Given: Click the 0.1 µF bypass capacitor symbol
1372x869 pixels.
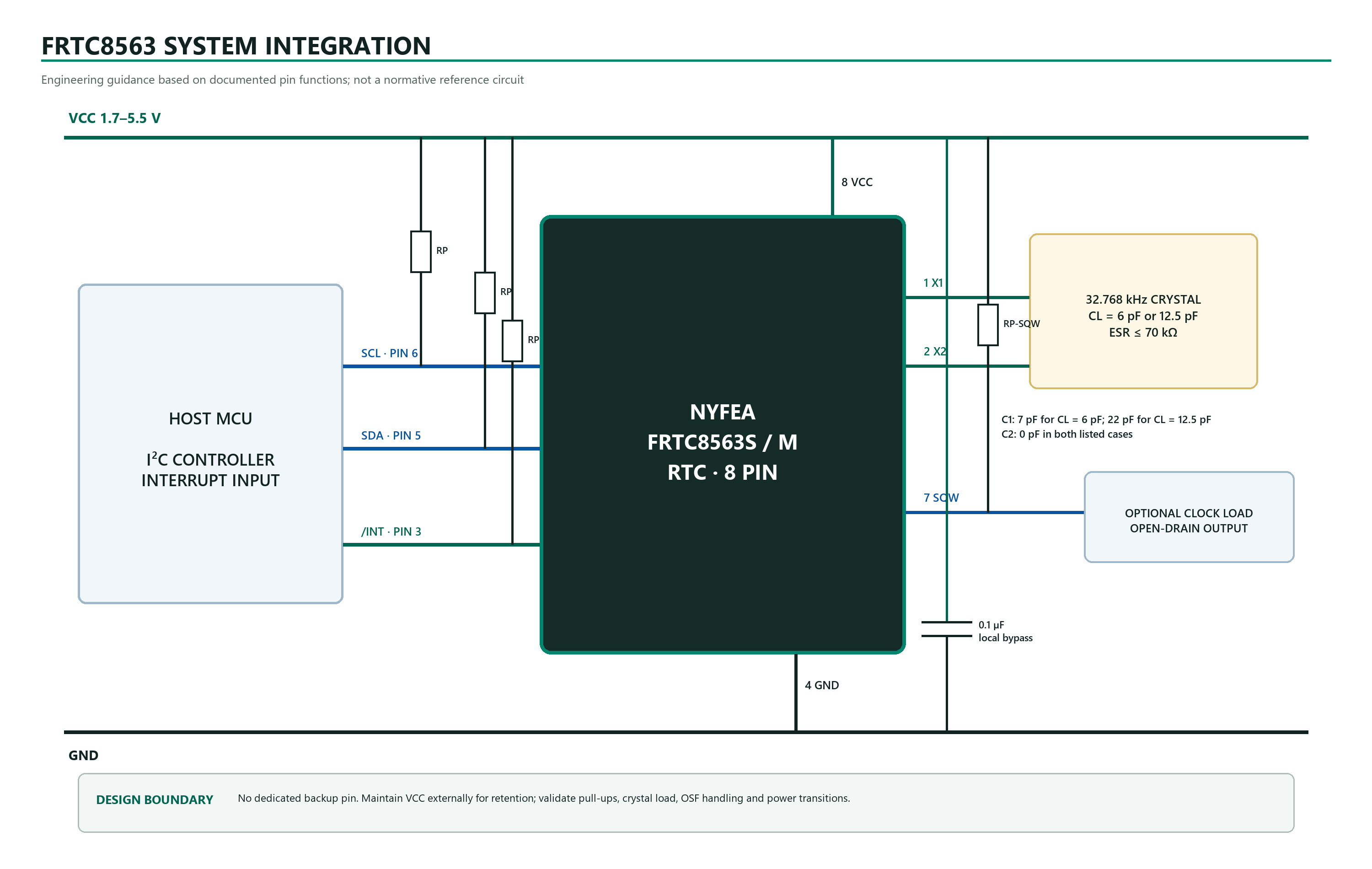Looking at the screenshot, I should pyautogui.click(x=947, y=629).
